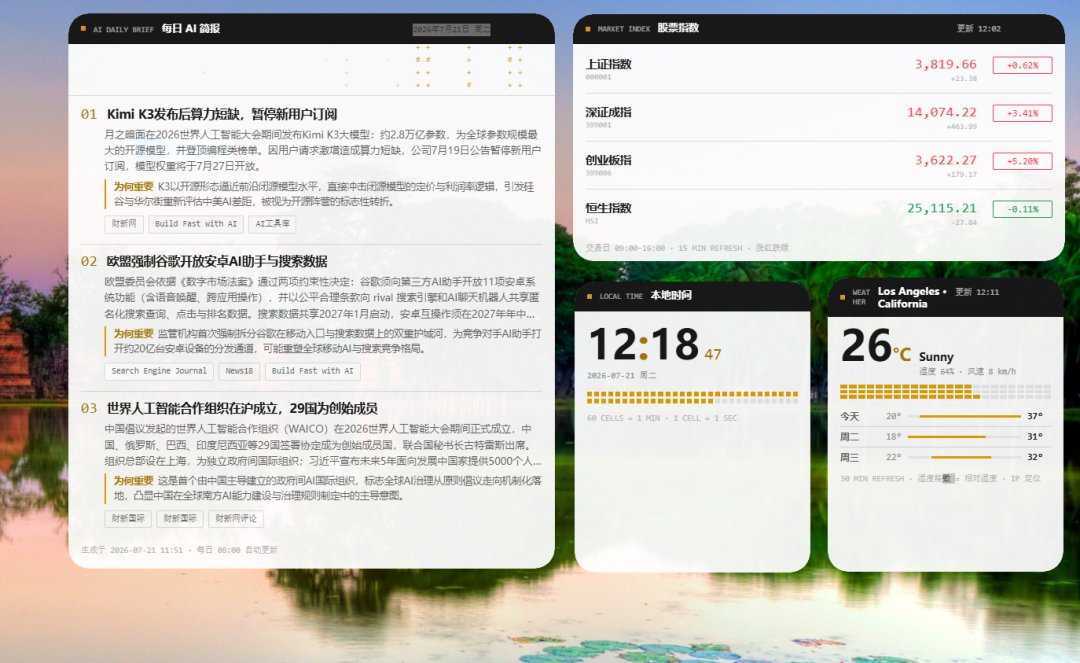Screen dimensions: 1080x663
Task: Click the 更新 12:02 market update time
Action: (979, 29)
